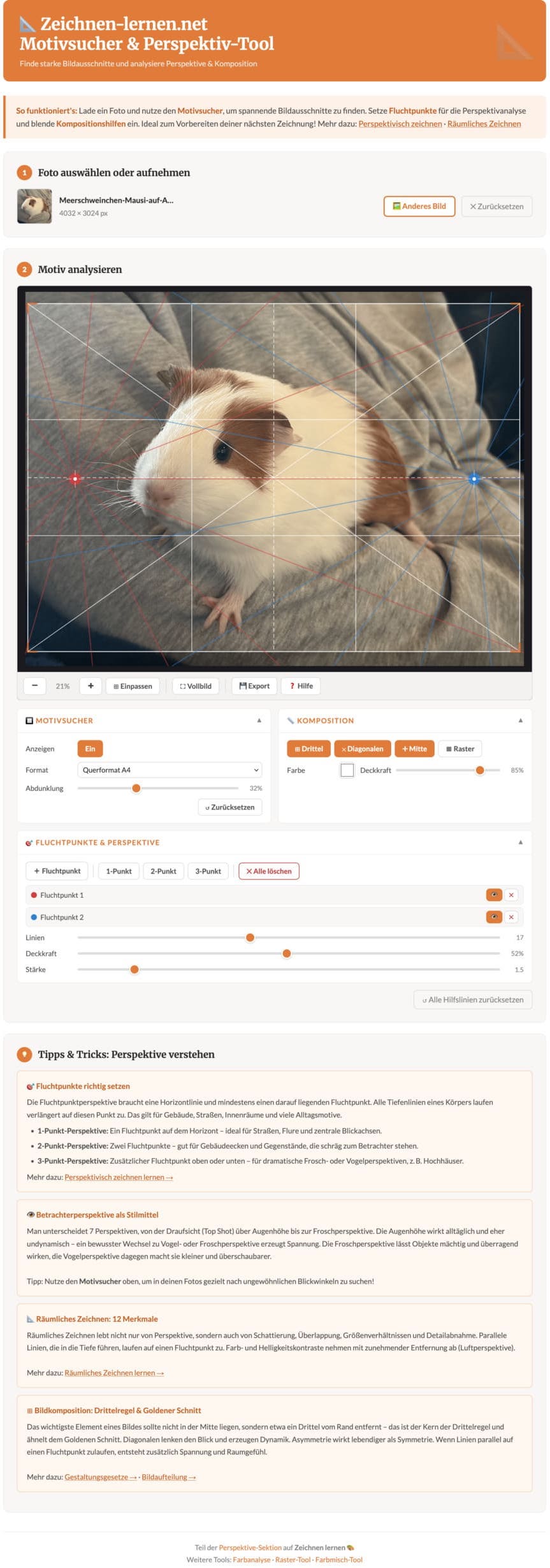Export the image with Export button
Viewport: 550px width, 1568px height.
(x=254, y=686)
